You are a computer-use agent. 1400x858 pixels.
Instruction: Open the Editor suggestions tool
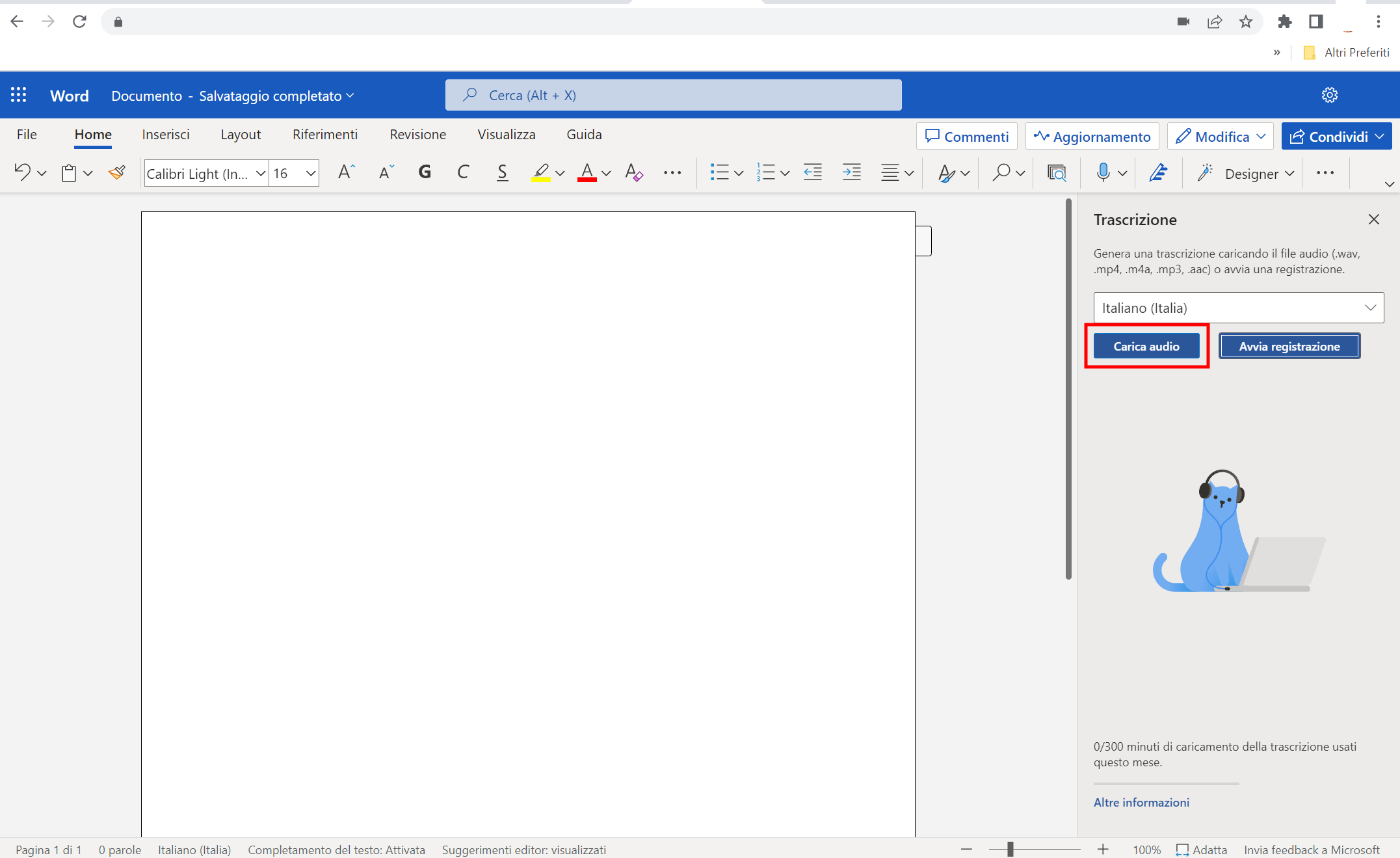coord(1158,172)
